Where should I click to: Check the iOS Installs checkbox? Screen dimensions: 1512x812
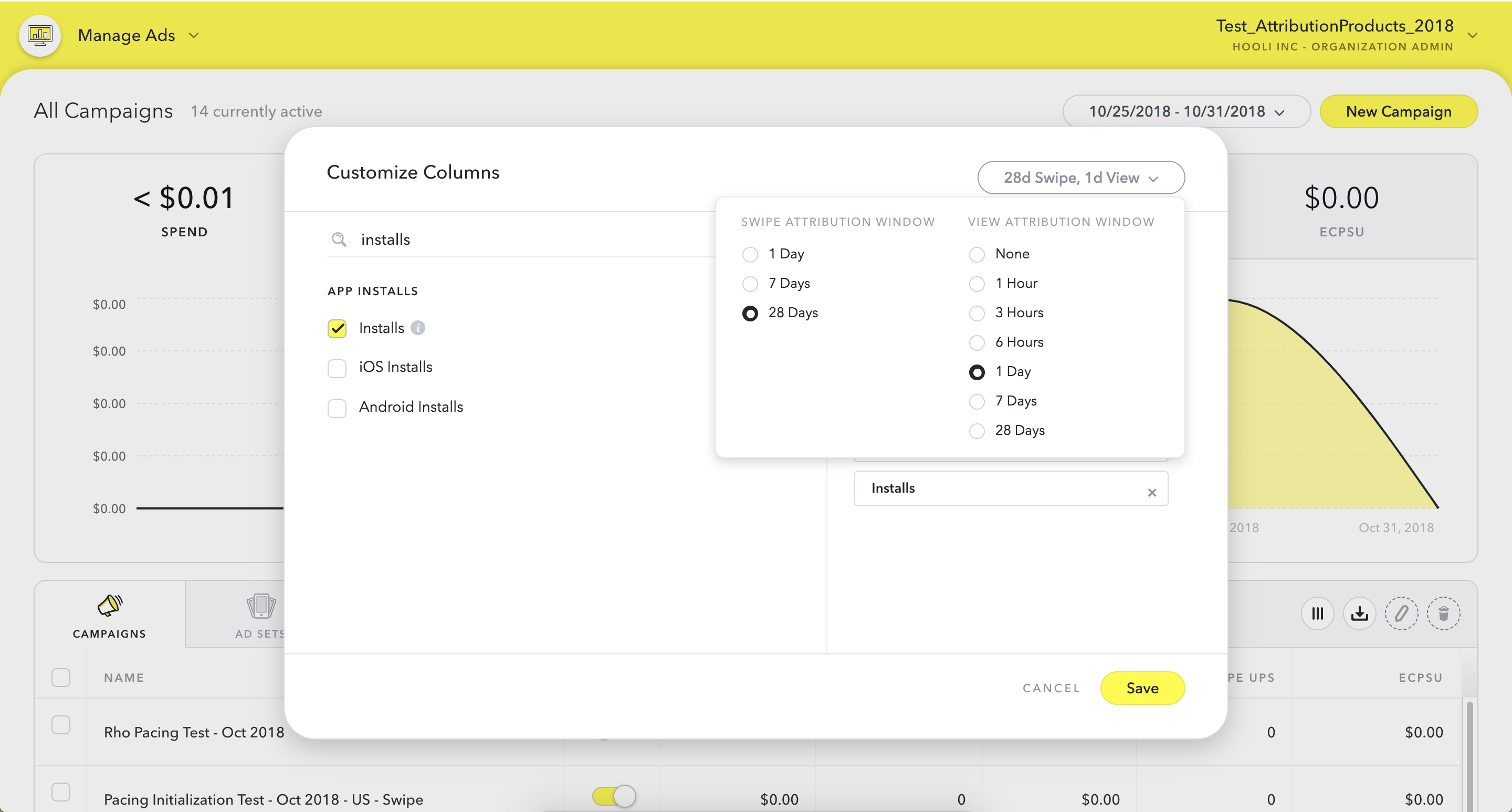pos(337,368)
